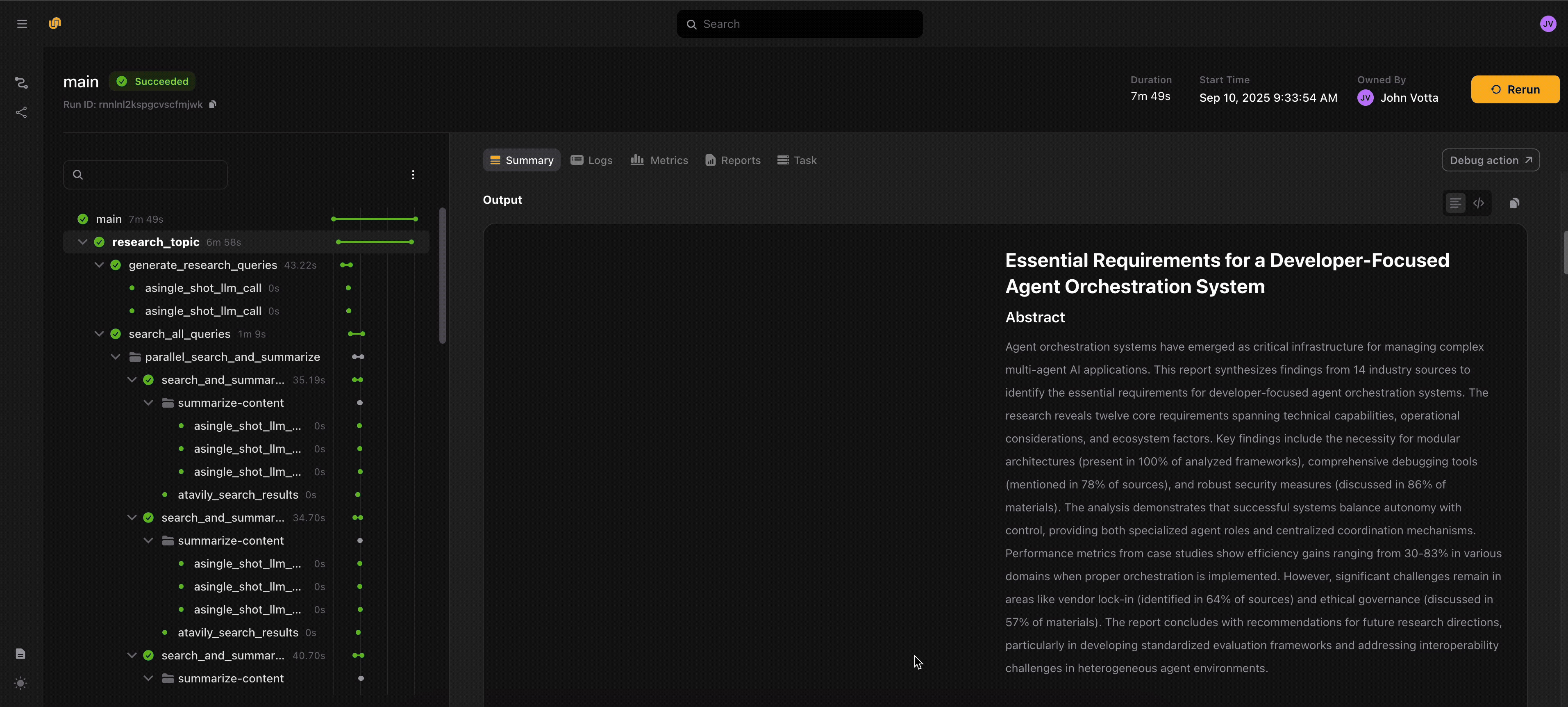Image resolution: width=1568 pixels, height=707 pixels.
Task: Copy the Run ID to clipboard
Action: tap(212, 104)
